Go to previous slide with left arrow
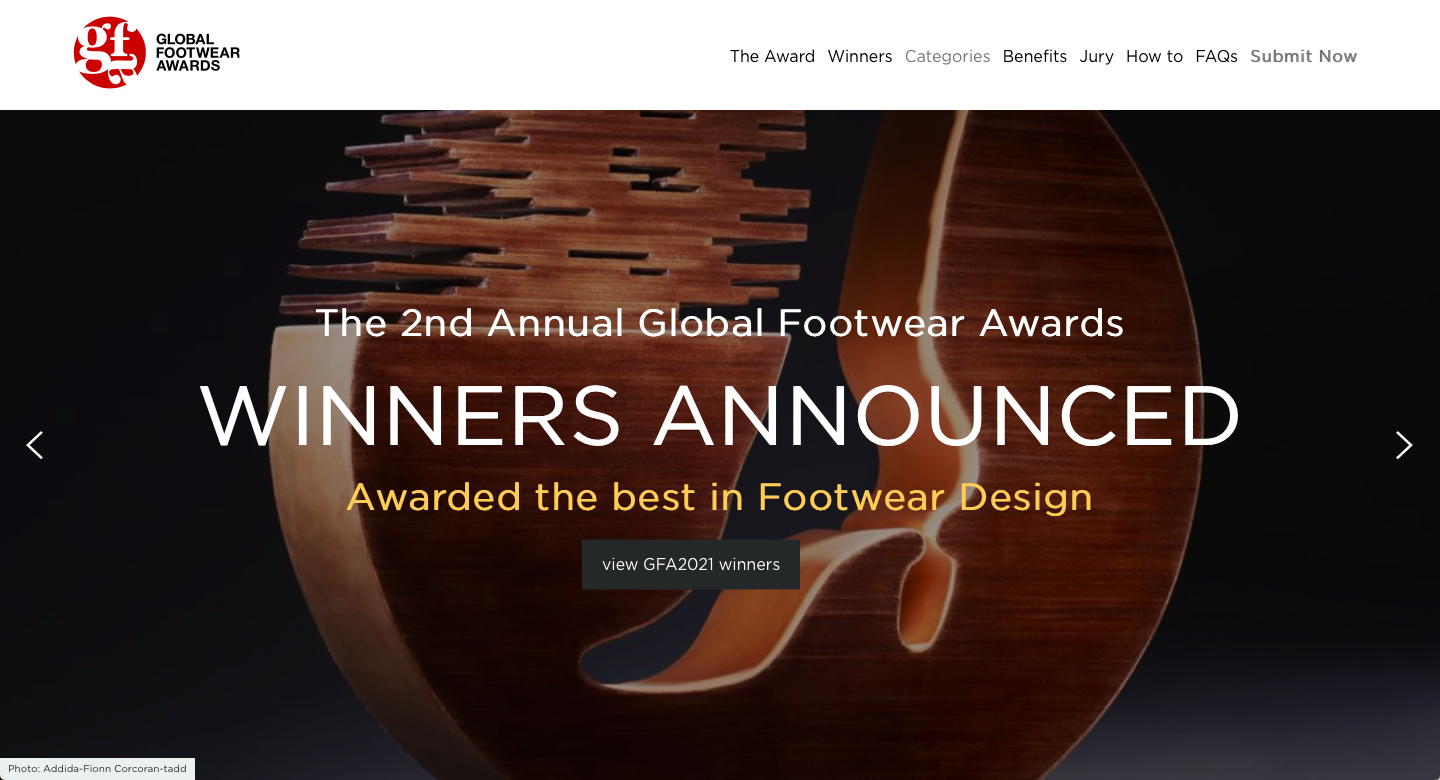 click(35, 445)
